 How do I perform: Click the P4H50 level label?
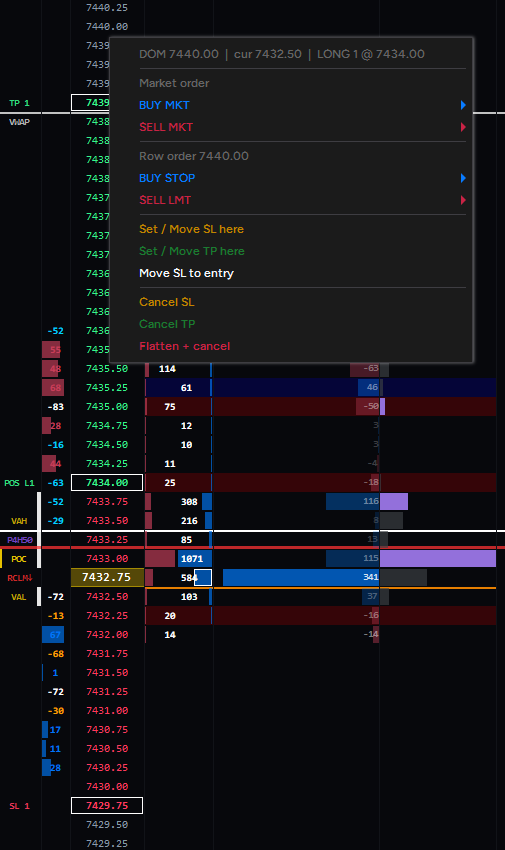[x=20, y=540]
